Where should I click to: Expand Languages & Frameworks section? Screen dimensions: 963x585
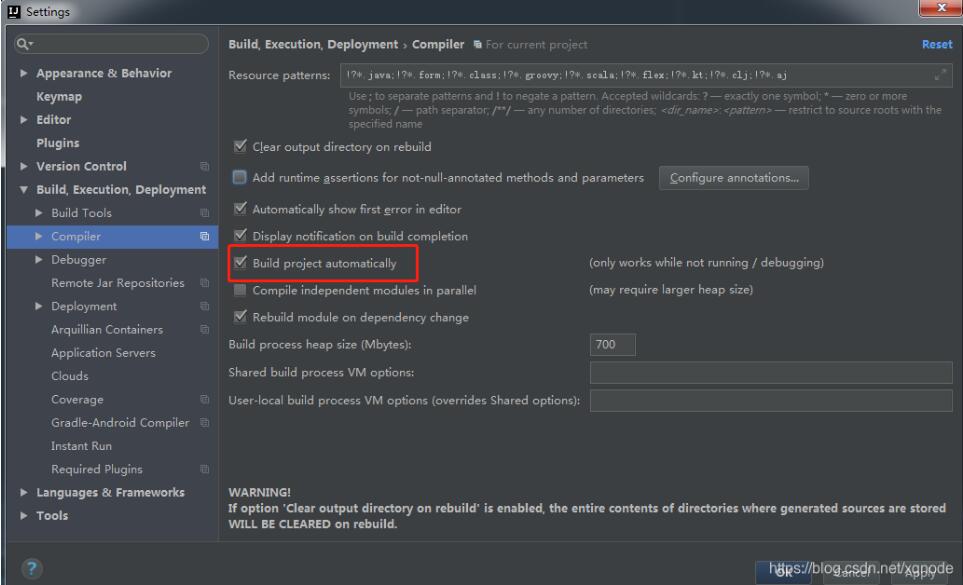click(x=23, y=492)
